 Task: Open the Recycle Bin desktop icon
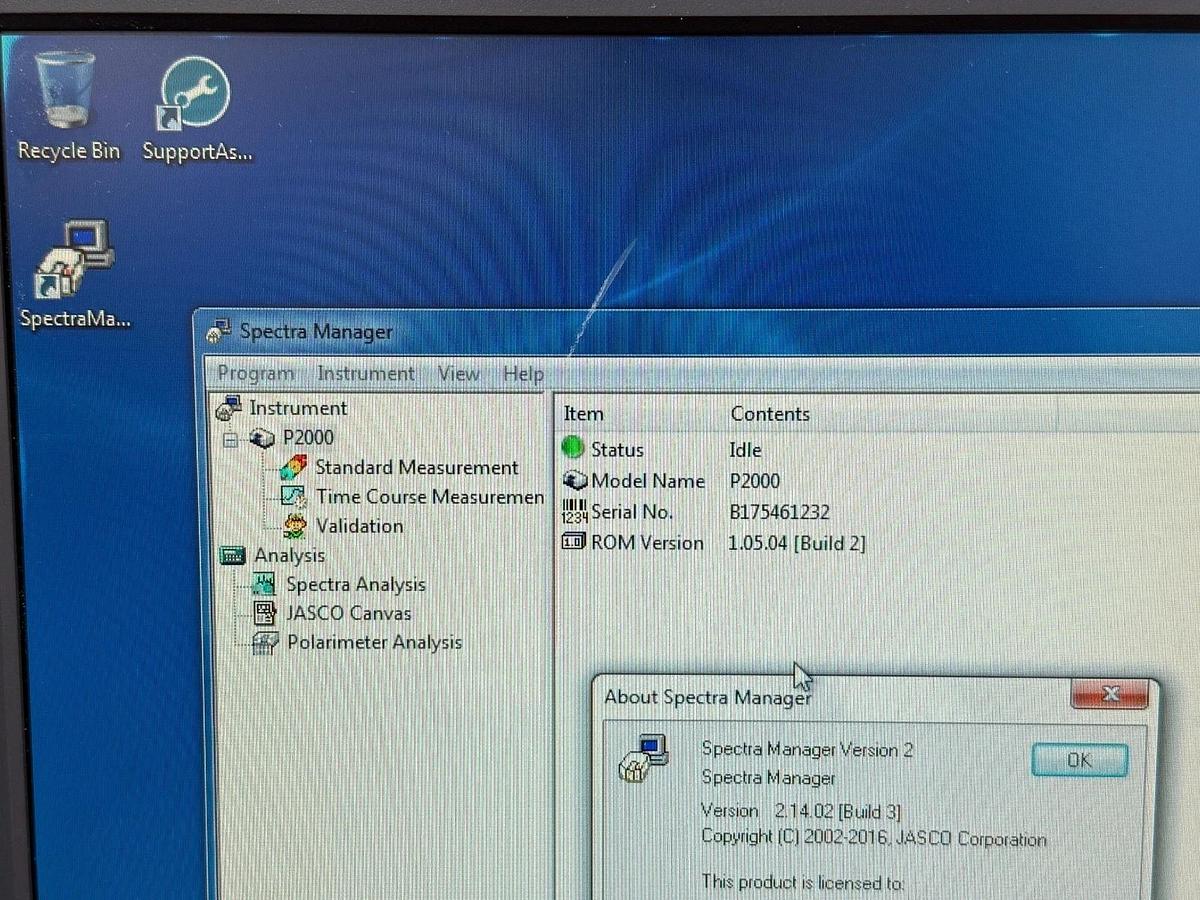66,88
